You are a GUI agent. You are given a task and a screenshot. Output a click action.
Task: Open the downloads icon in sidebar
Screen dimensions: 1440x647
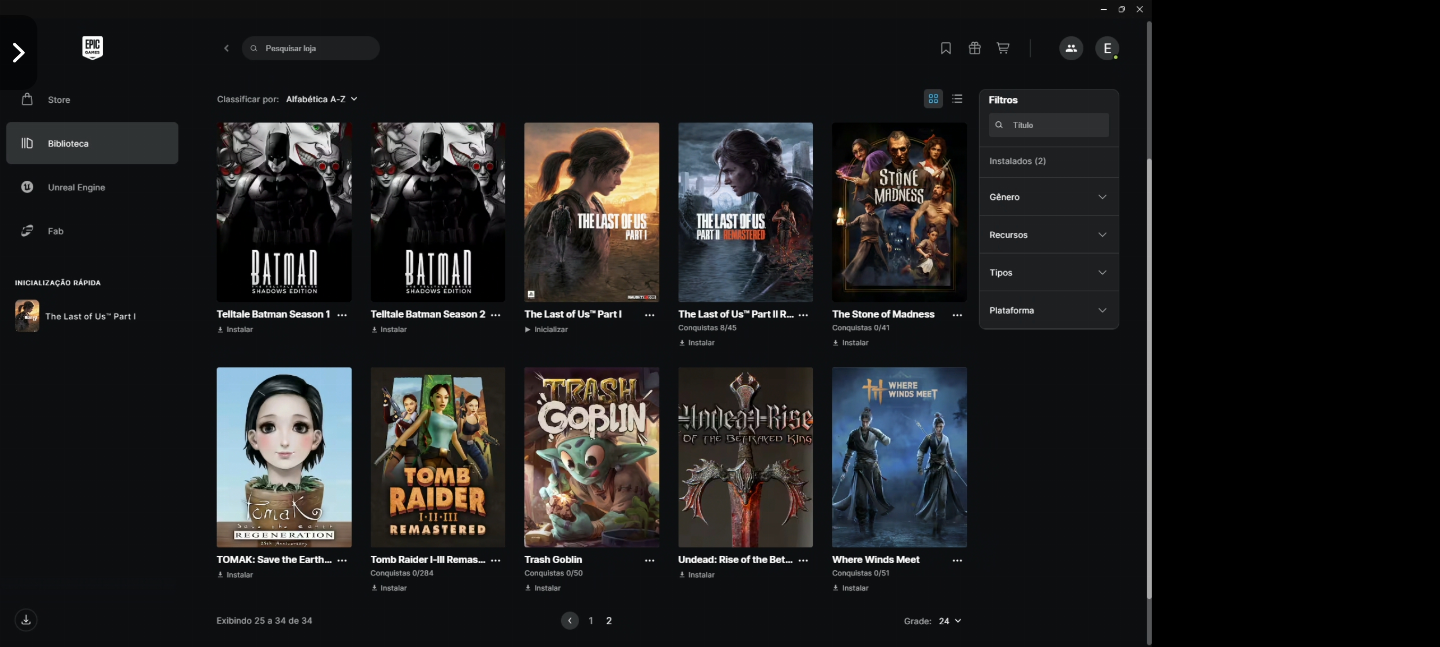26,620
